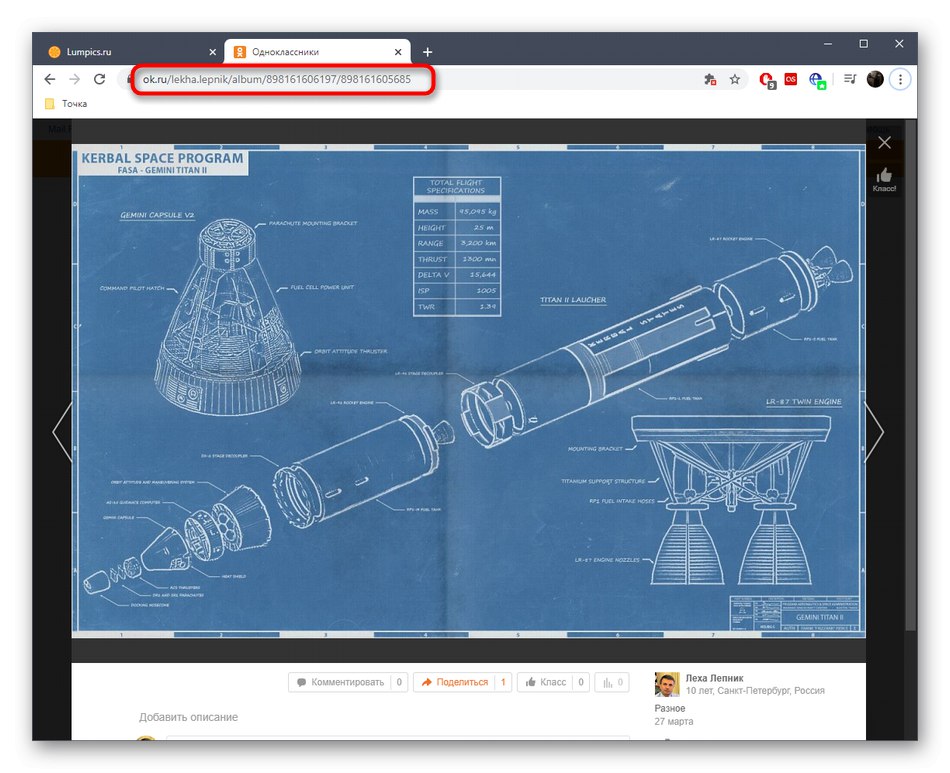Switch to the Одноклассники tab

[x=317, y=52]
